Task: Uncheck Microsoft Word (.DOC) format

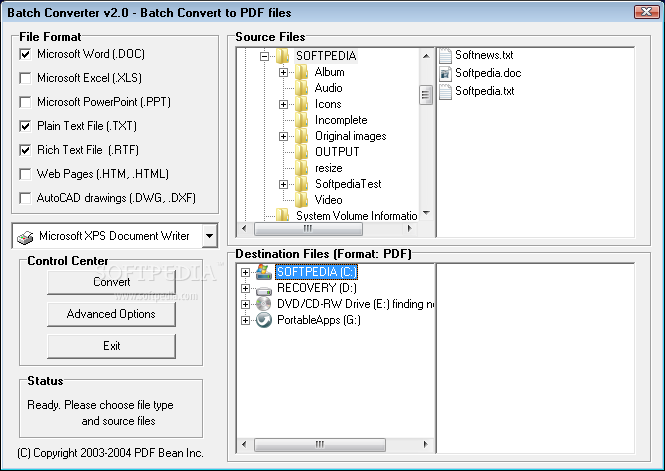Action: pyautogui.click(x=25, y=54)
